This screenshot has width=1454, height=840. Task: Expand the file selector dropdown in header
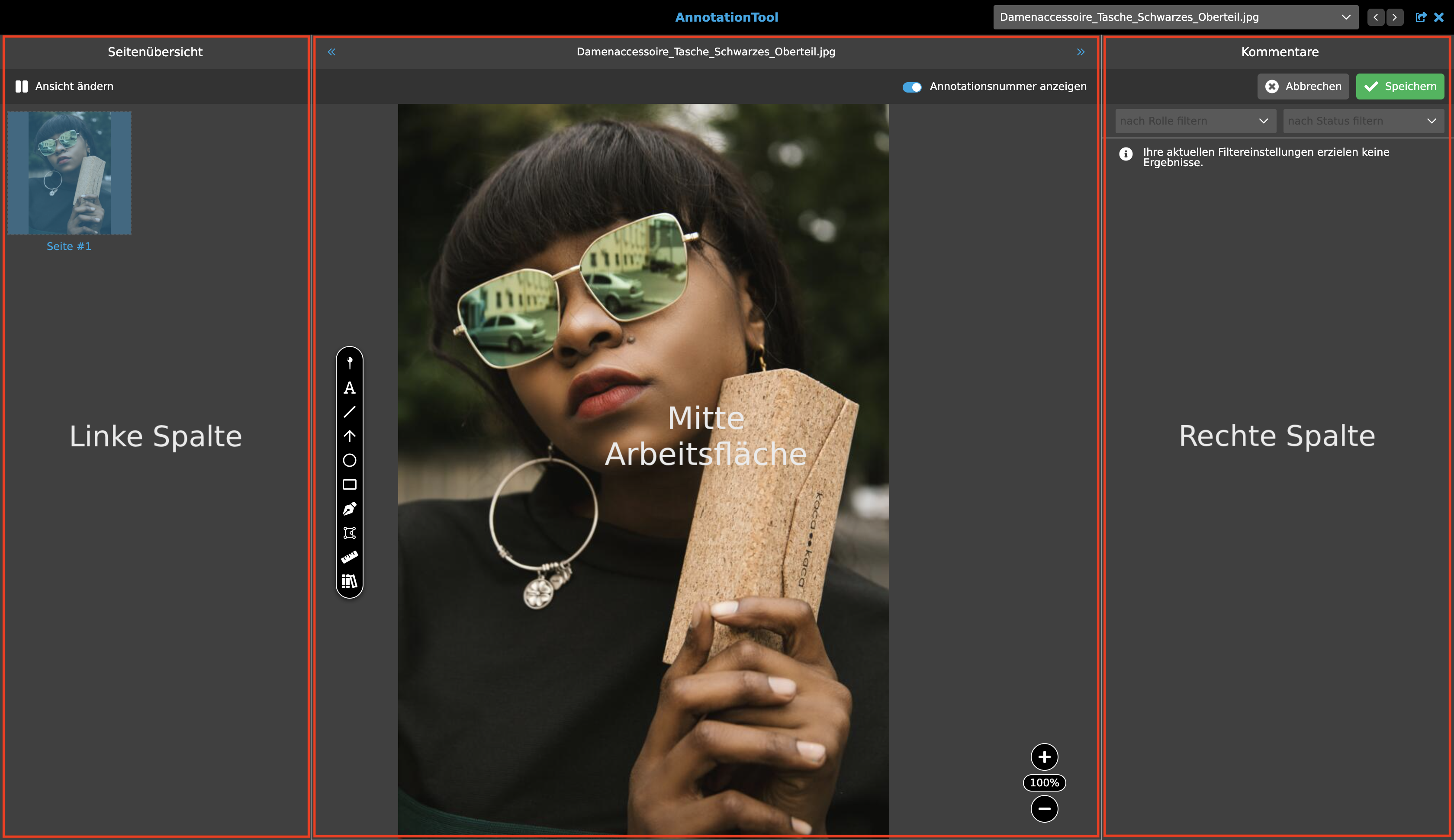tap(1175, 17)
